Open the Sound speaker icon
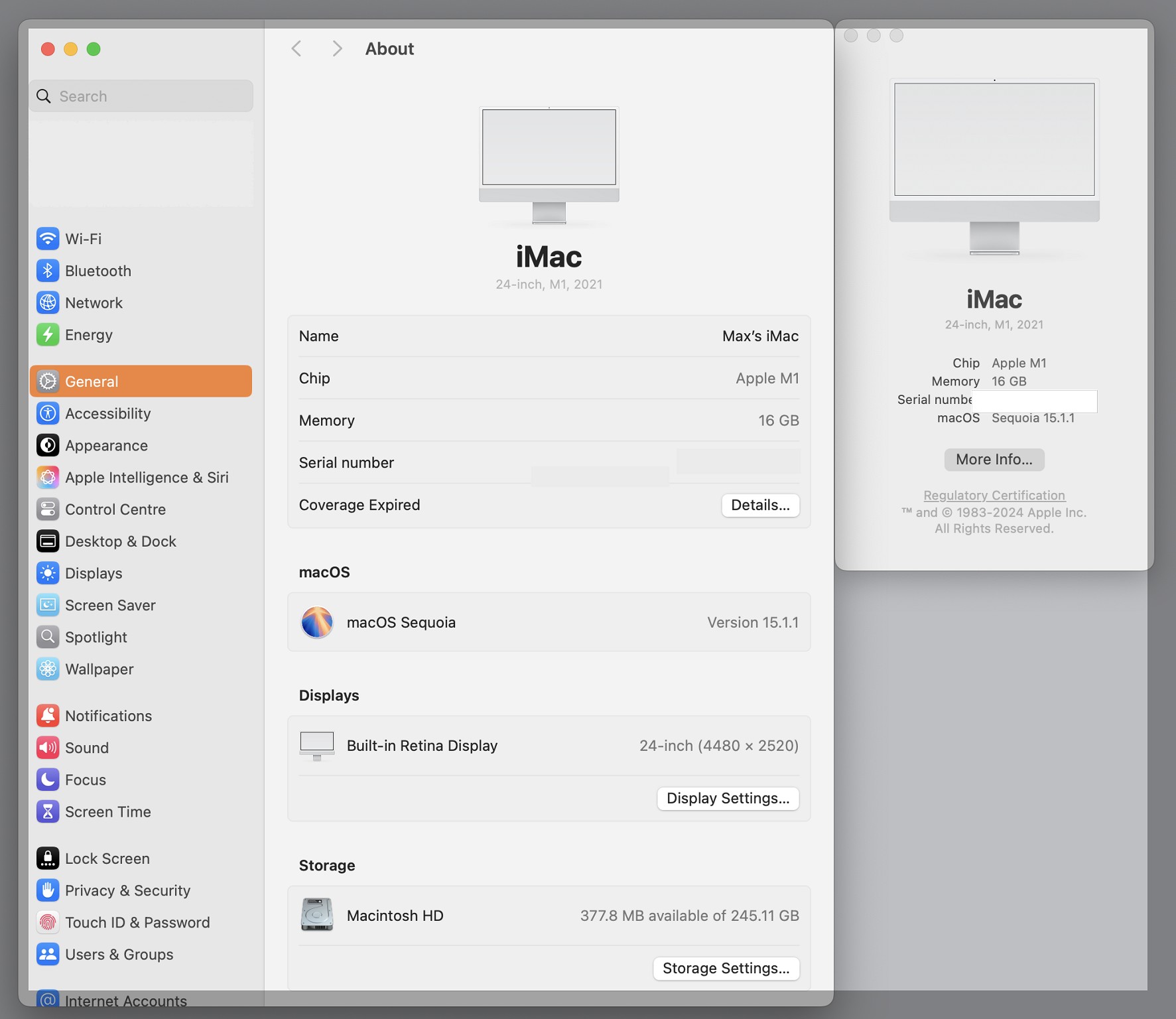 coord(48,748)
